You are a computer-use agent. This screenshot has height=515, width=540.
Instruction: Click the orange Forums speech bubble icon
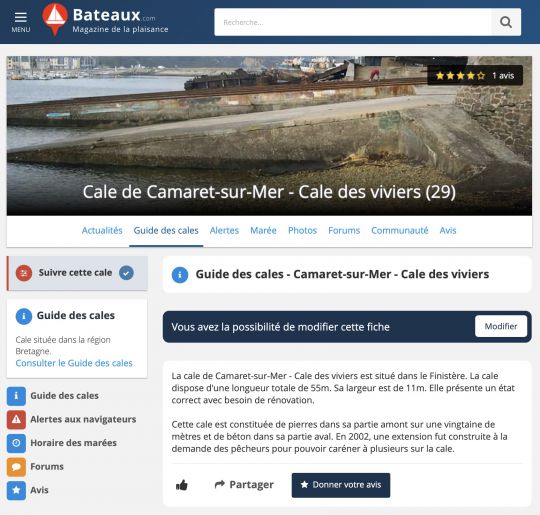(x=16, y=466)
